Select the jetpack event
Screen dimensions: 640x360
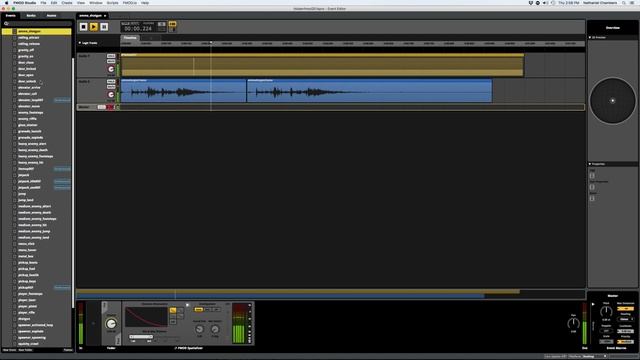[x=24, y=175]
